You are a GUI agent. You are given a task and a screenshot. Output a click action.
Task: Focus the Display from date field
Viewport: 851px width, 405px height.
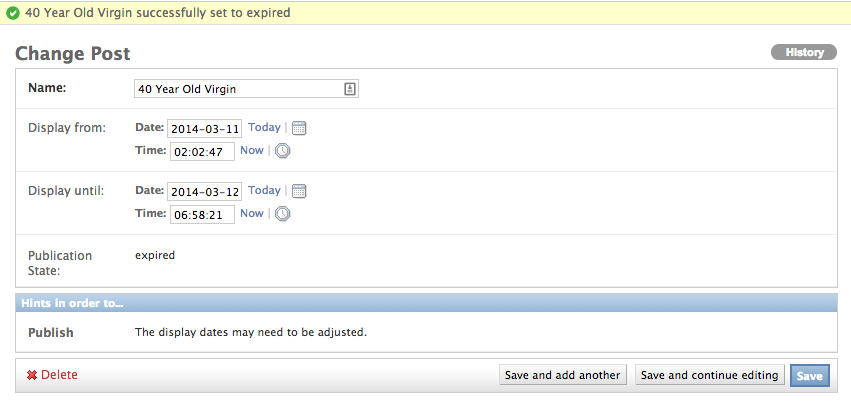[x=205, y=129]
